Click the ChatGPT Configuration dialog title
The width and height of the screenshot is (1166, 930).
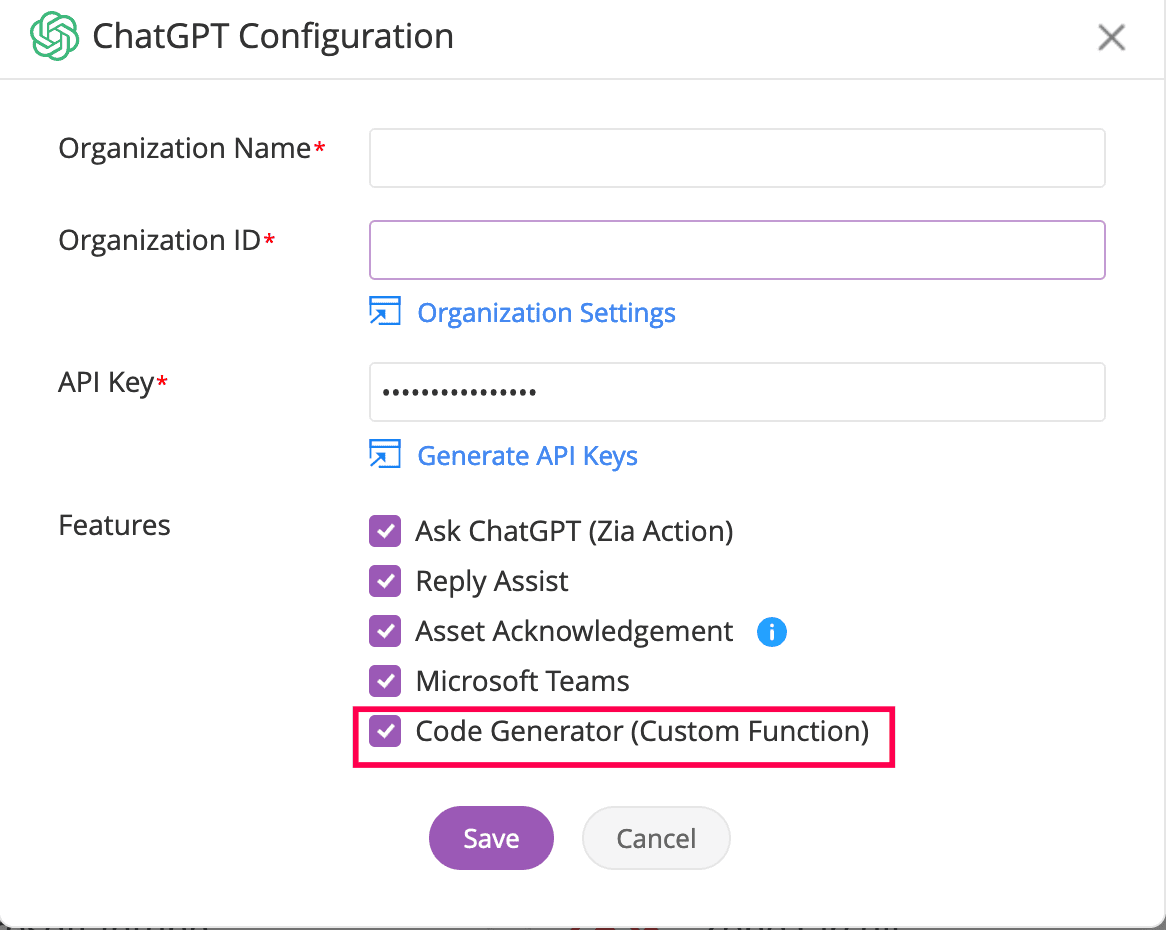click(273, 37)
